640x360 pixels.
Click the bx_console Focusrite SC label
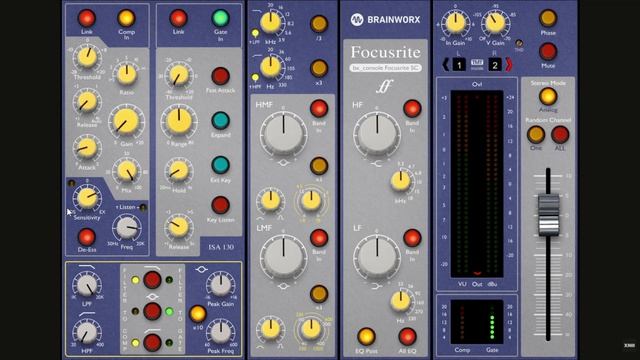pyautogui.click(x=386, y=68)
